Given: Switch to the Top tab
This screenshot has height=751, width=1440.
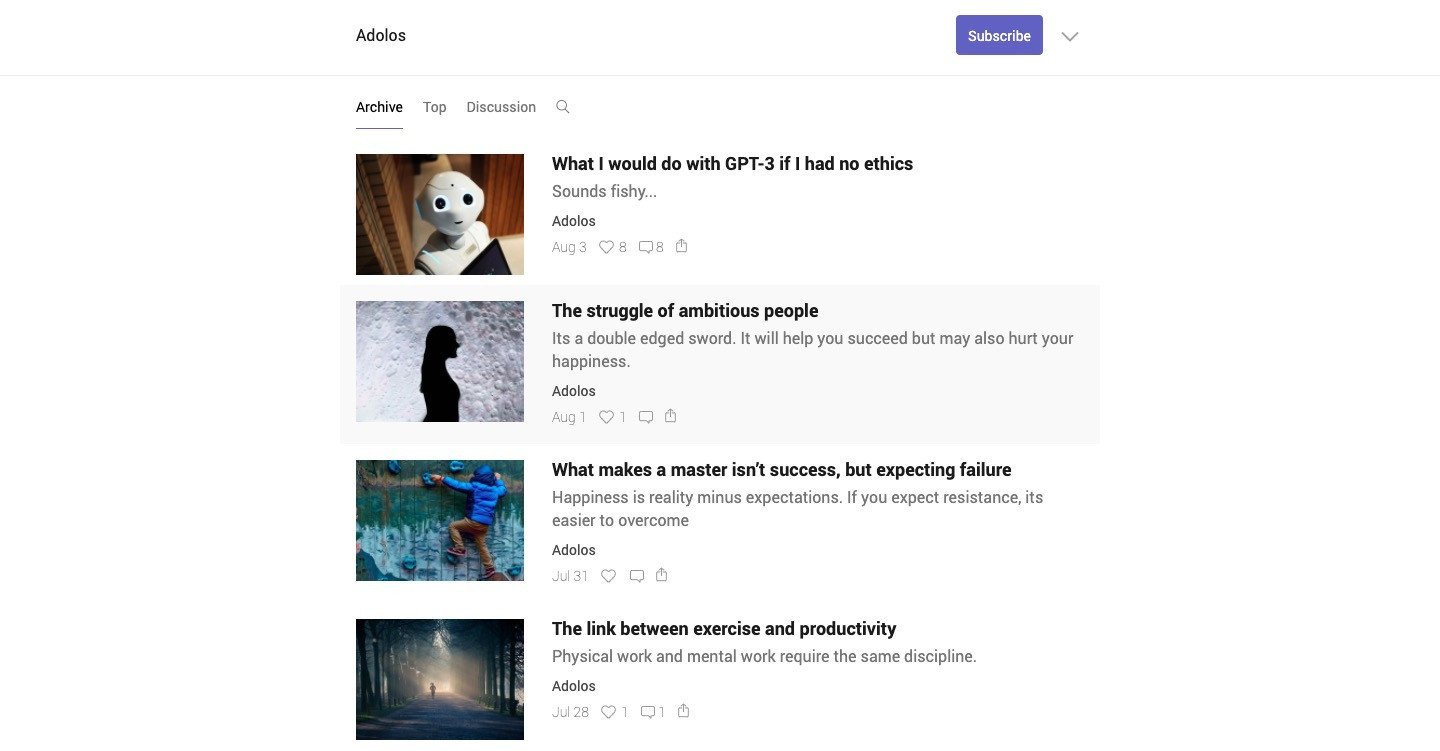Looking at the screenshot, I should click(434, 107).
